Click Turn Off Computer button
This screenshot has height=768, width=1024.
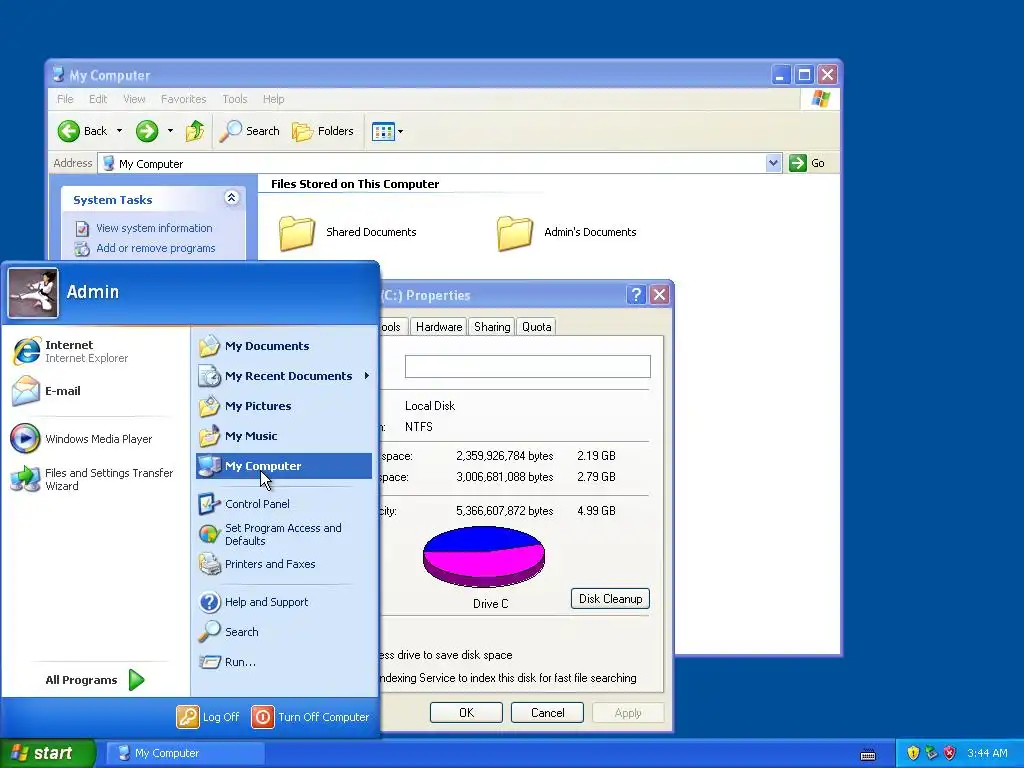coord(311,717)
